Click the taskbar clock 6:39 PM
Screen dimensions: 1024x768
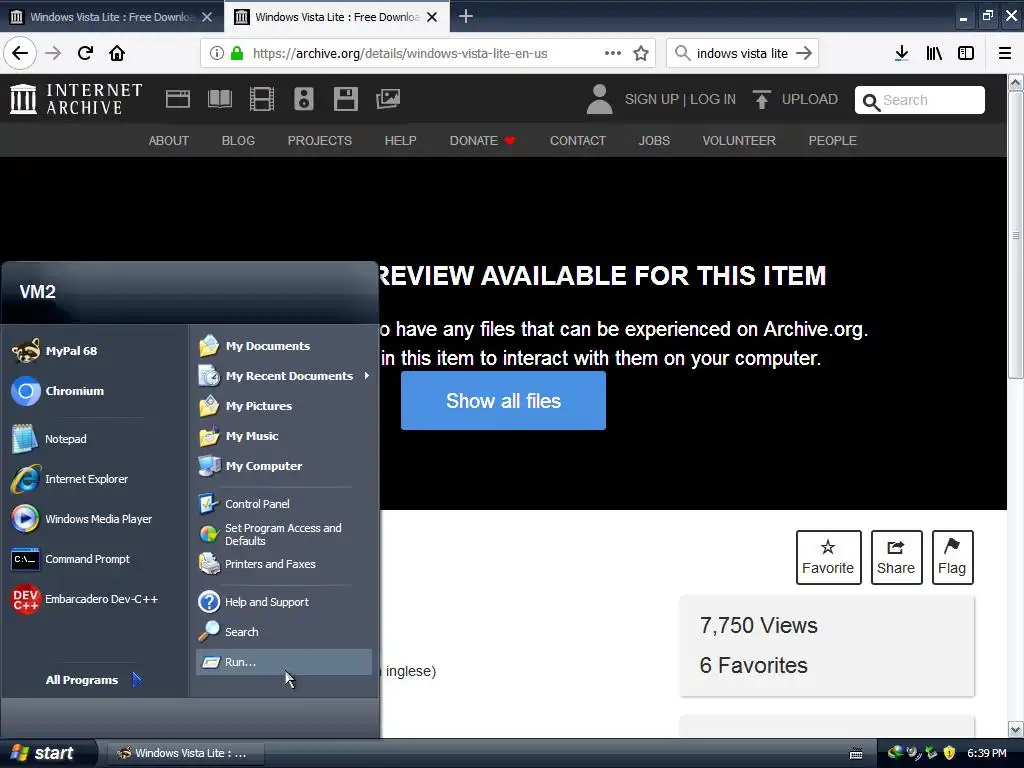coord(986,753)
